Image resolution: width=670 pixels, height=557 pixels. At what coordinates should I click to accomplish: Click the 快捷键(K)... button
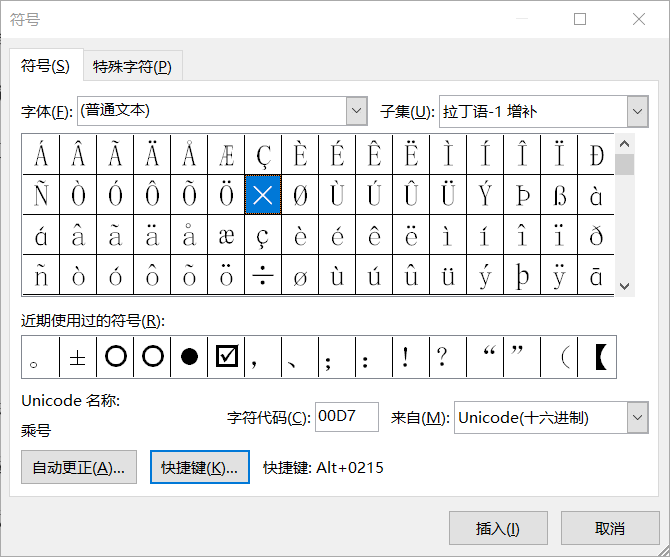[x=200, y=467]
